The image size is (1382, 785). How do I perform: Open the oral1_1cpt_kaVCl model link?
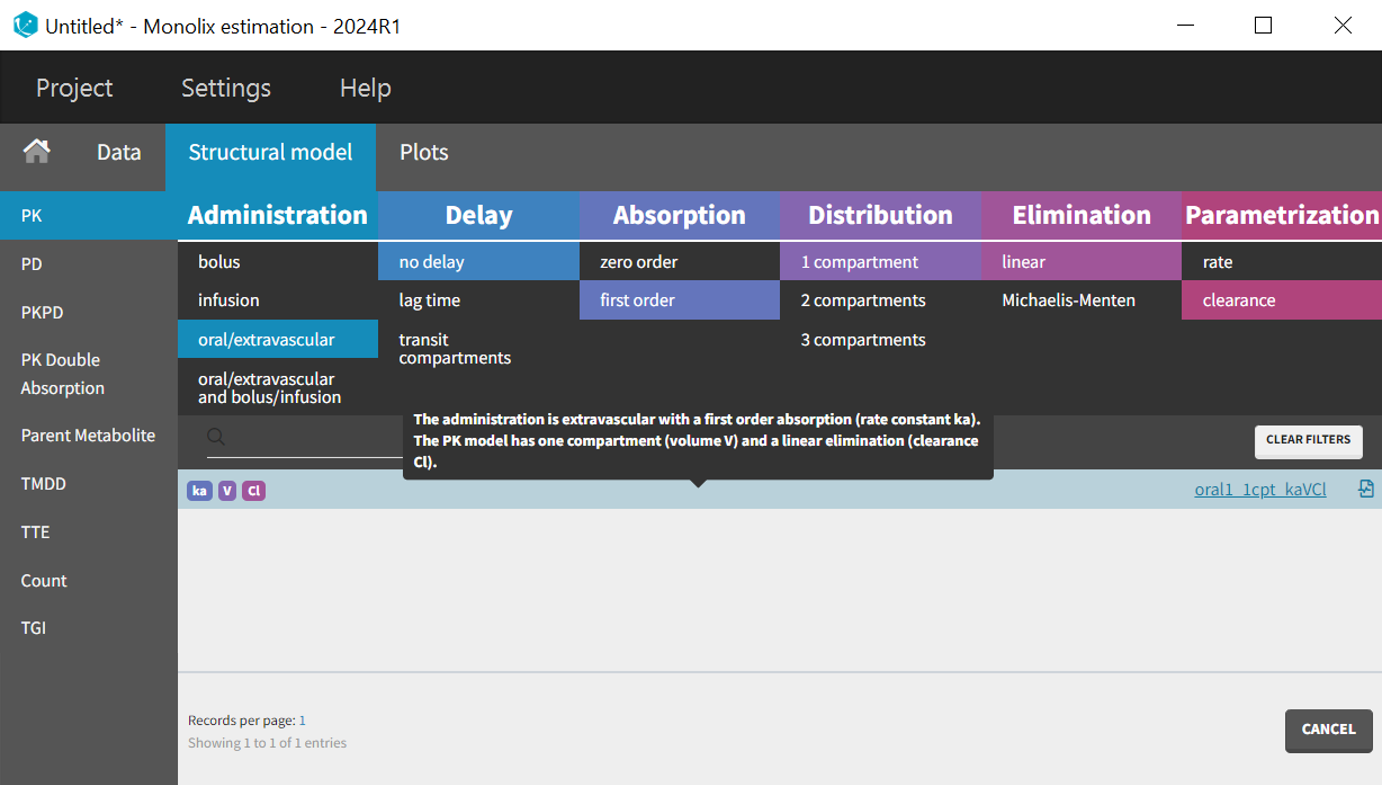[1260, 490]
